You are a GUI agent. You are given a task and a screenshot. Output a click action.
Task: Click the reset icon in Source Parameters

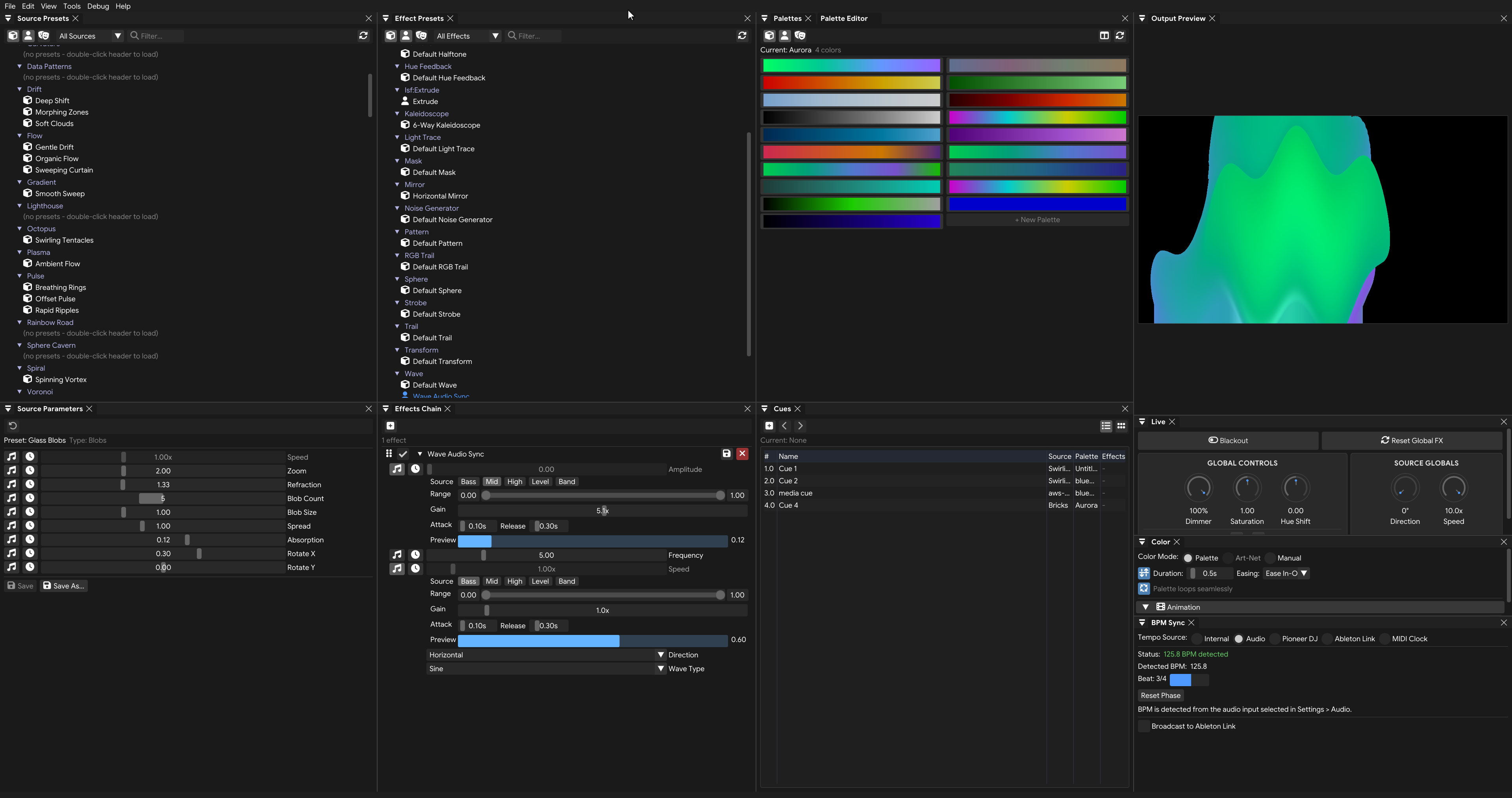13,426
